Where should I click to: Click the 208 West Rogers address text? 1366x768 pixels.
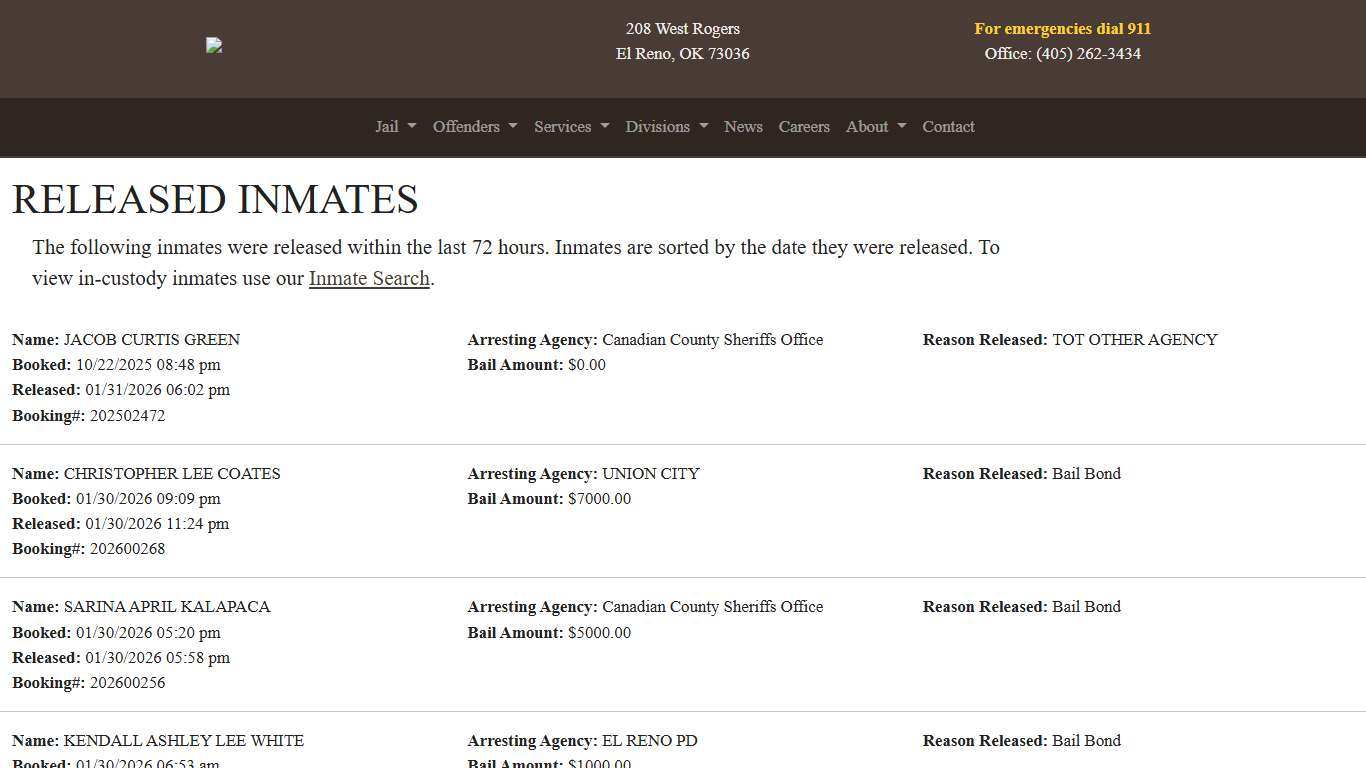coord(683,28)
